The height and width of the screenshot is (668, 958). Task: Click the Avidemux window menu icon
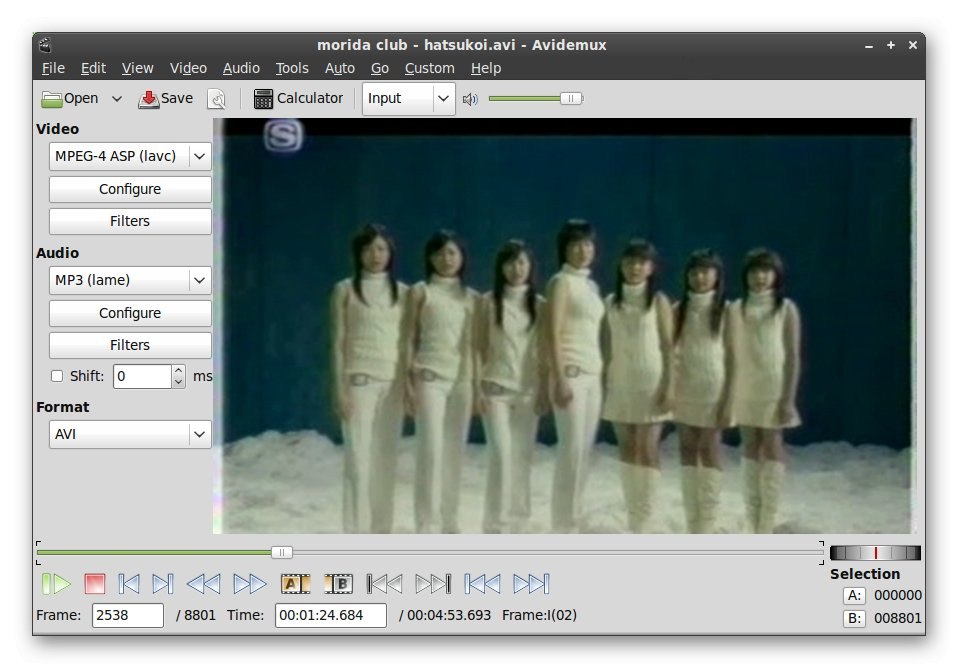[45, 45]
